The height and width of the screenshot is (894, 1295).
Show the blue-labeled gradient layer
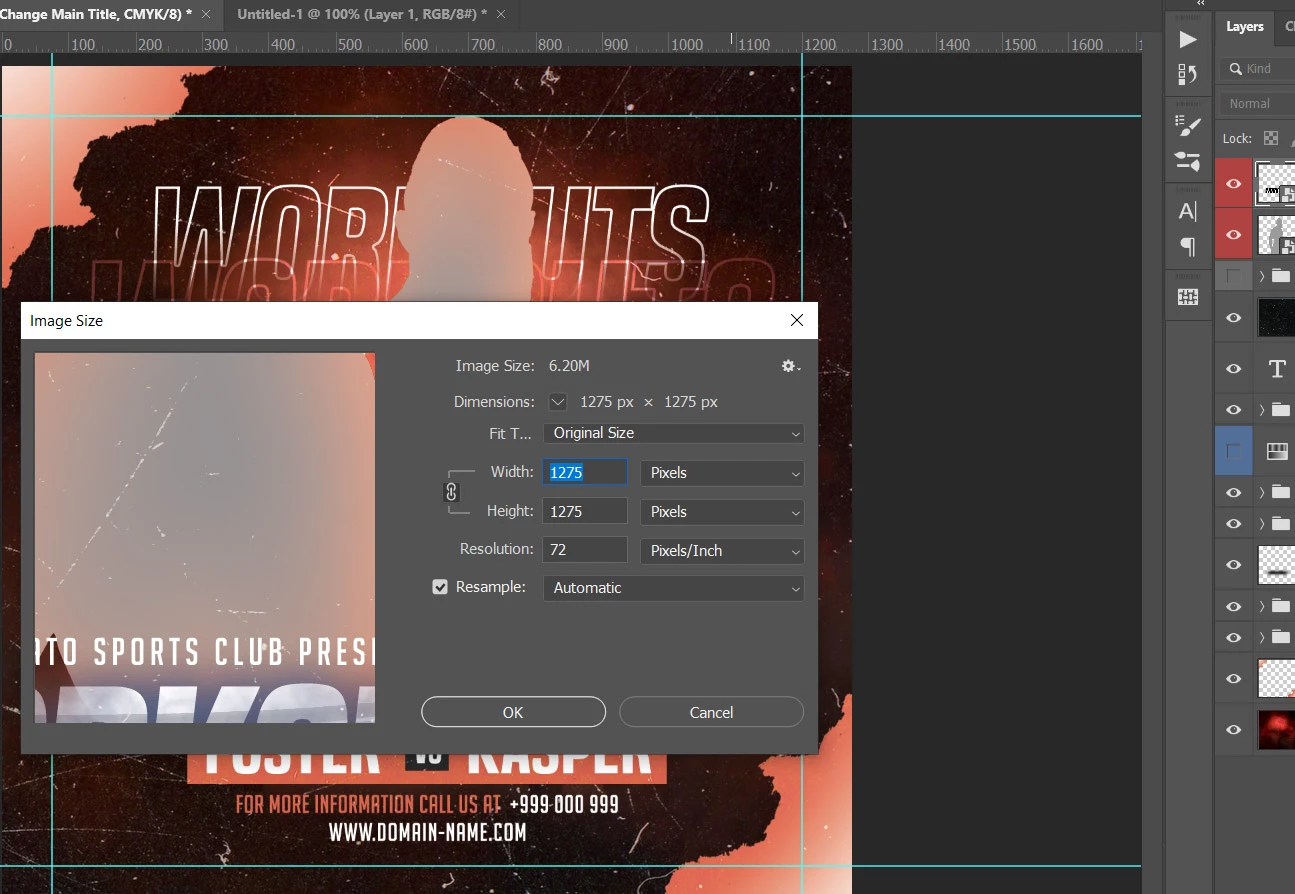pos(1234,451)
